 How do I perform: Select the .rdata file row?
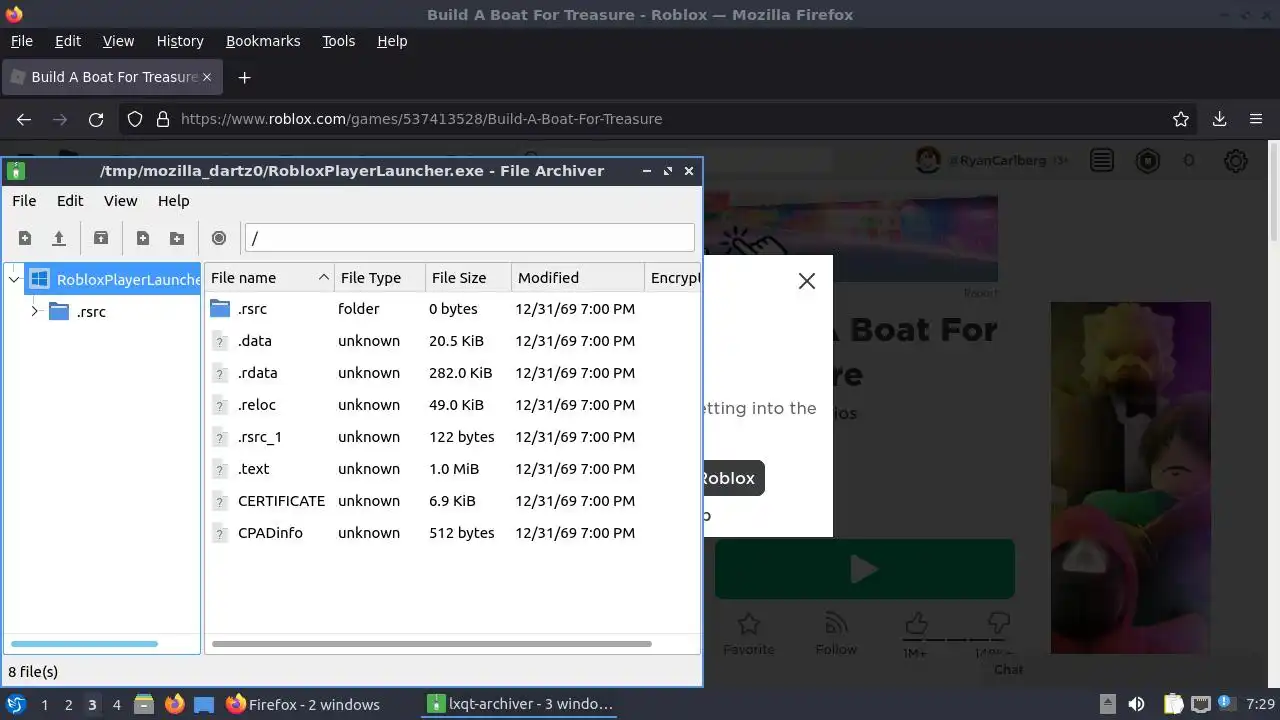tap(452, 373)
